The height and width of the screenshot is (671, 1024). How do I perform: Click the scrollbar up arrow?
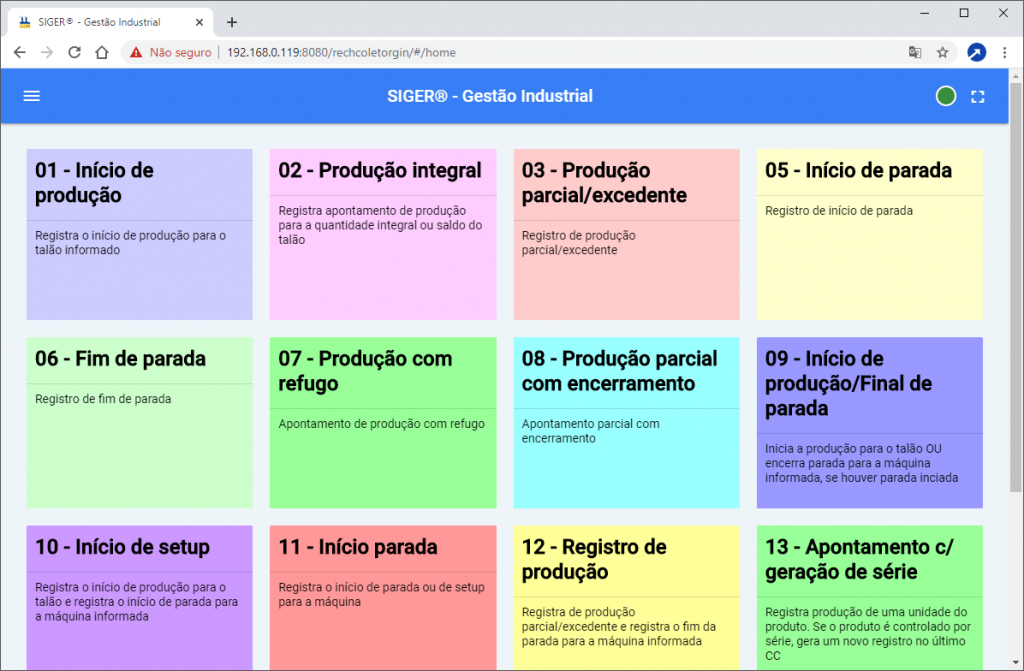tap(1016, 76)
